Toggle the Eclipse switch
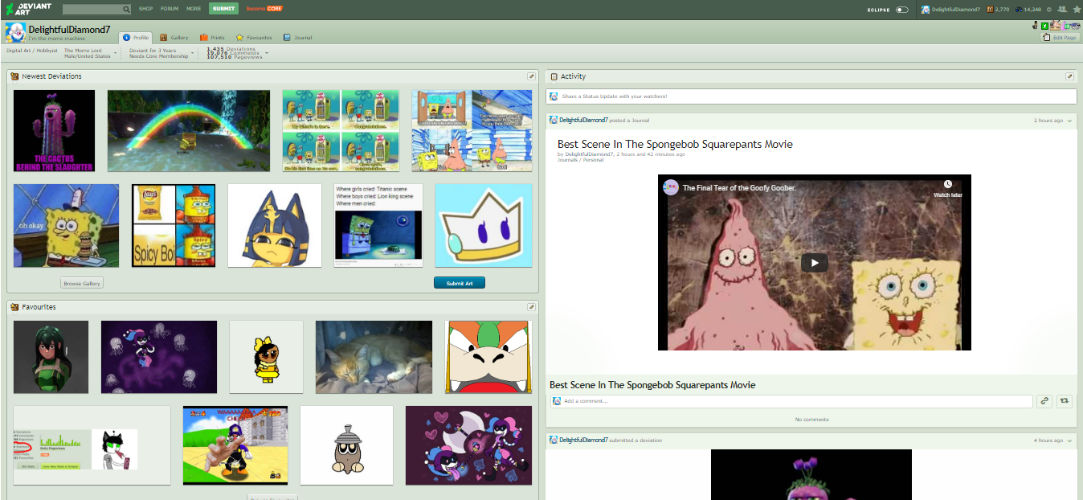Image resolution: width=1083 pixels, height=500 pixels. 902,10
